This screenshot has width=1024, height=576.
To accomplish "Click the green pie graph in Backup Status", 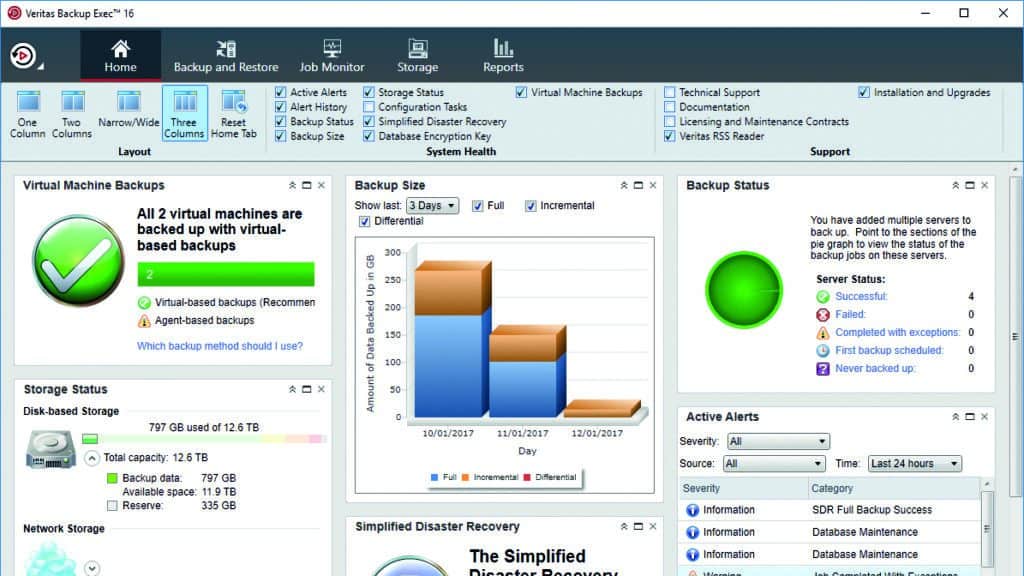I will [744, 289].
